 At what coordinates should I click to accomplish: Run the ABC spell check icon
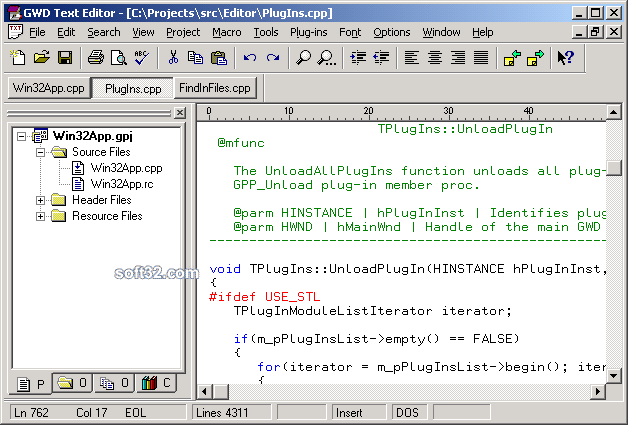pos(142,58)
